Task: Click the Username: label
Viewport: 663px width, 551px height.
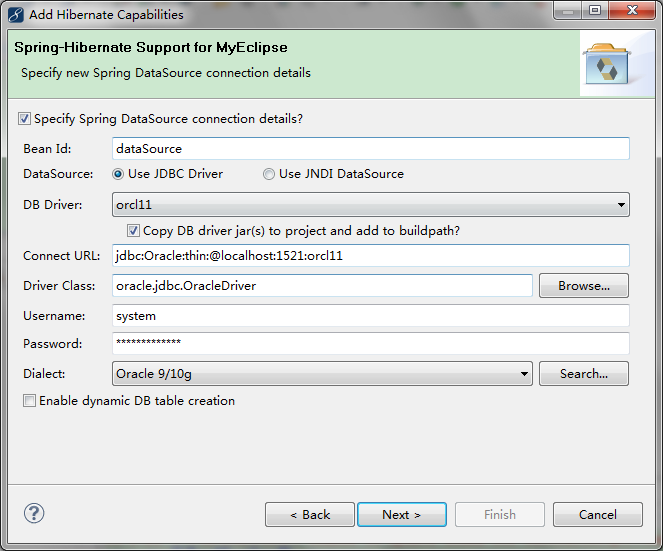Action: [54, 316]
